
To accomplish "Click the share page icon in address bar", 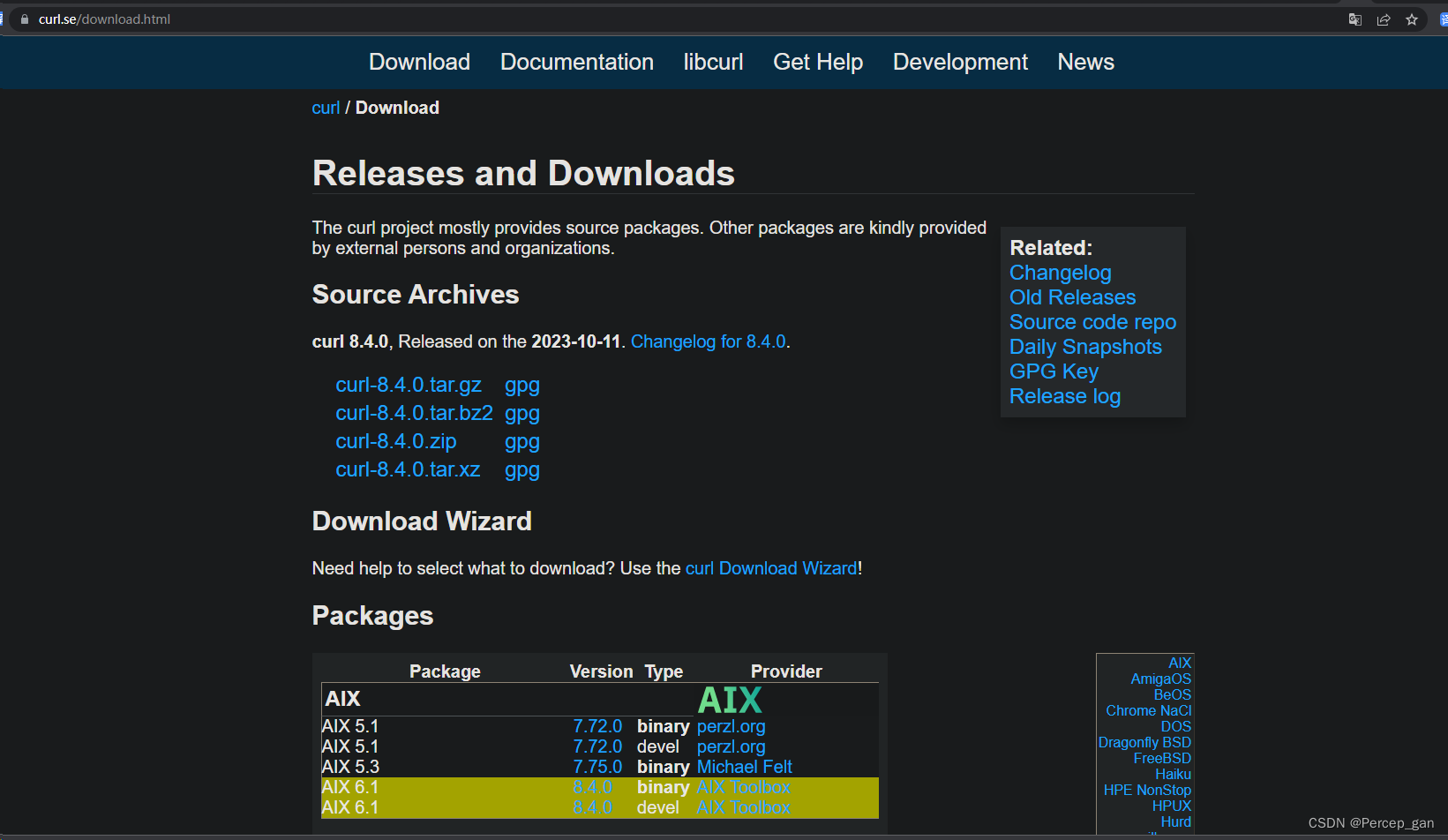I will 1384,19.
